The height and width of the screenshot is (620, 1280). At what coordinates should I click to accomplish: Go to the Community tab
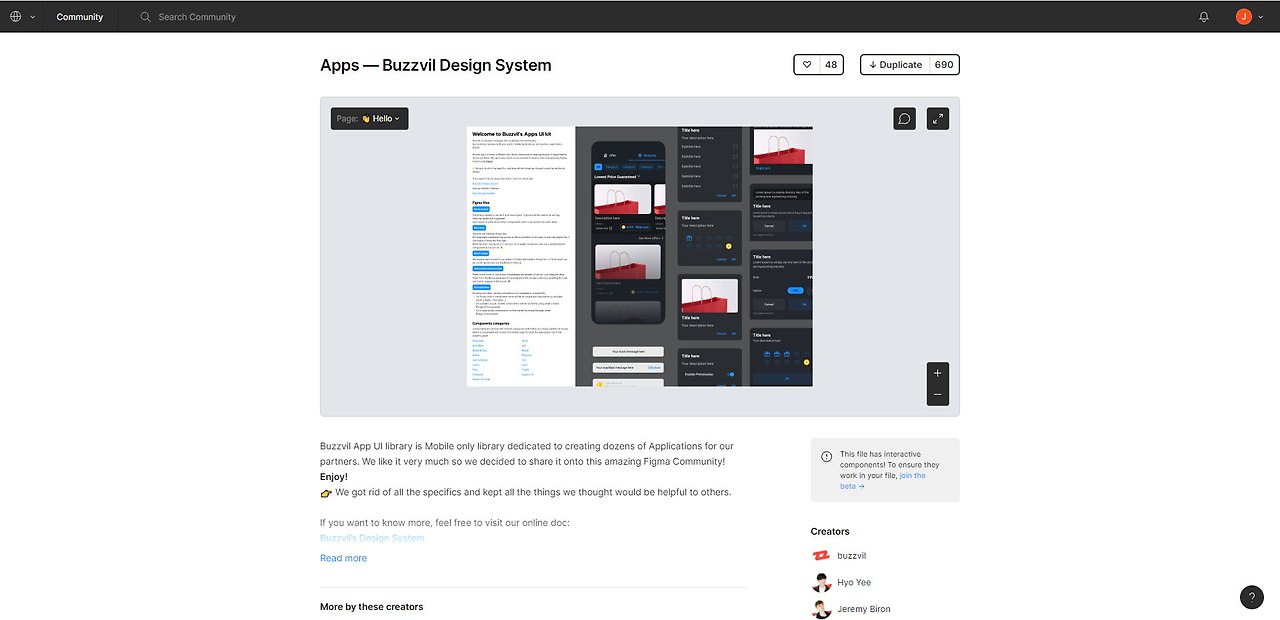tap(80, 17)
